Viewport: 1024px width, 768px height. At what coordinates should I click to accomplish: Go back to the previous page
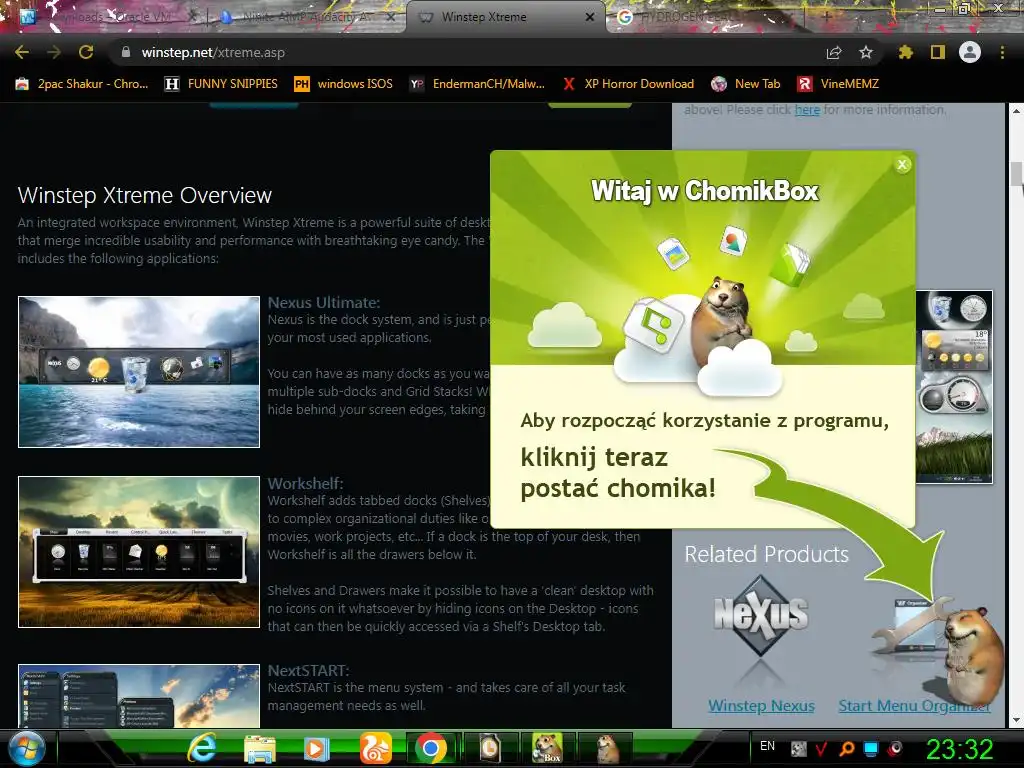click(x=22, y=52)
